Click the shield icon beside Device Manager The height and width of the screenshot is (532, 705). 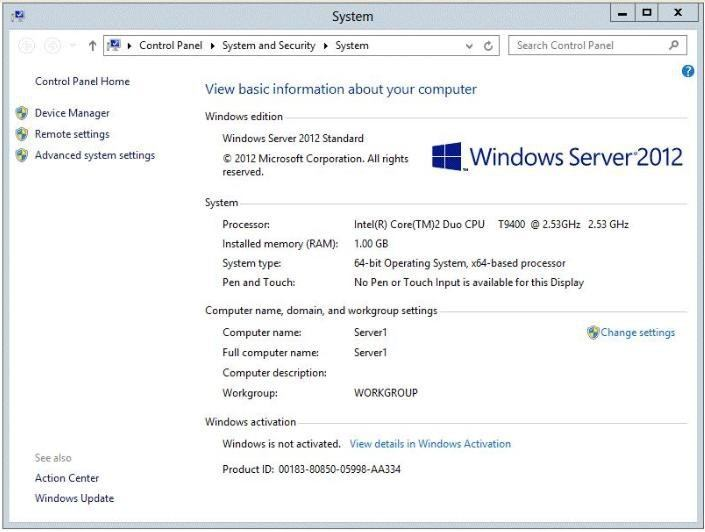[22, 114]
